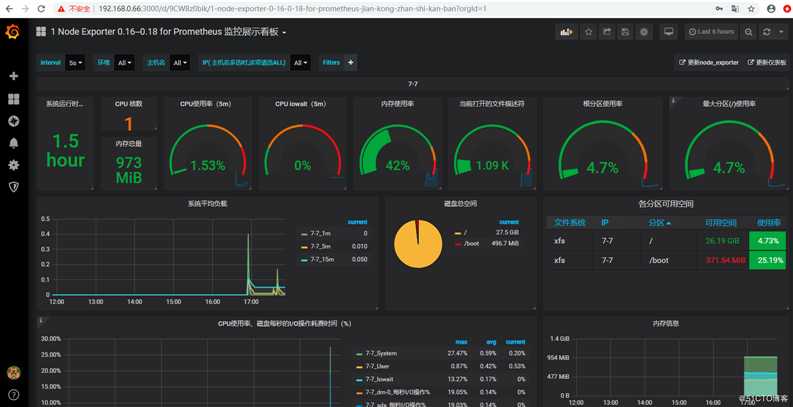793x407 pixels.
Task: Sort table by 可用空间 column header
Action: pyautogui.click(x=721, y=222)
